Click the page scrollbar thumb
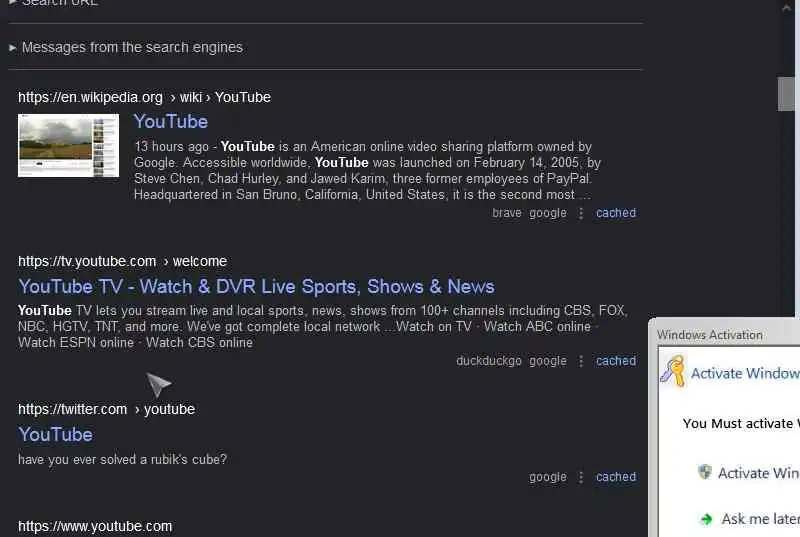This screenshot has width=800, height=537. click(786, 94)
